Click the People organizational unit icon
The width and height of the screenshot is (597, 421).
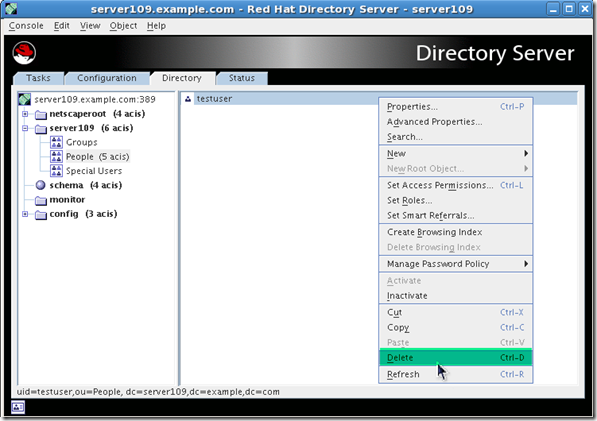[56, 156]
